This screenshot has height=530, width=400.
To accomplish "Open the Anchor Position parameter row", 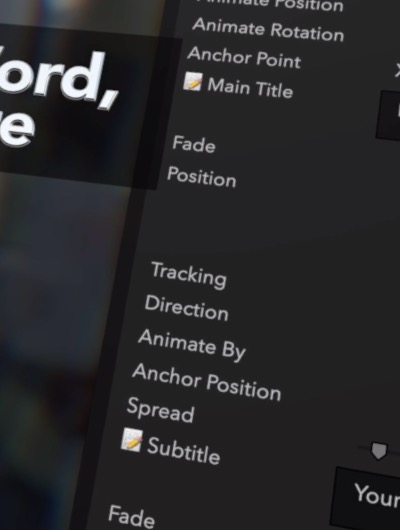I will (207, 382).
